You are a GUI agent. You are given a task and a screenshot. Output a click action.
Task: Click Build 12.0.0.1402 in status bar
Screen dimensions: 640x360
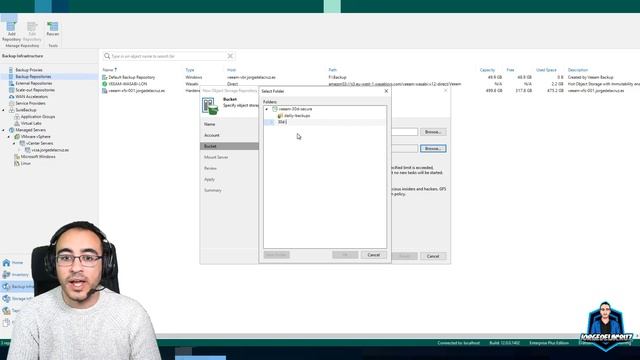click(x=504, y=343)
